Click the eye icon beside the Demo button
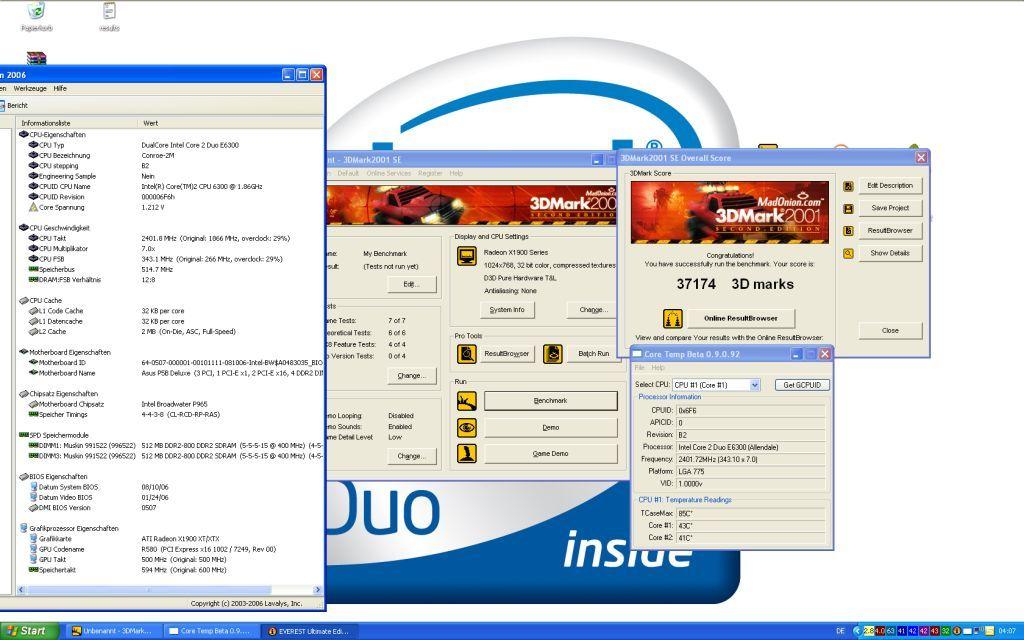Screen dimensions: 1024x640 tap(466, 428)
